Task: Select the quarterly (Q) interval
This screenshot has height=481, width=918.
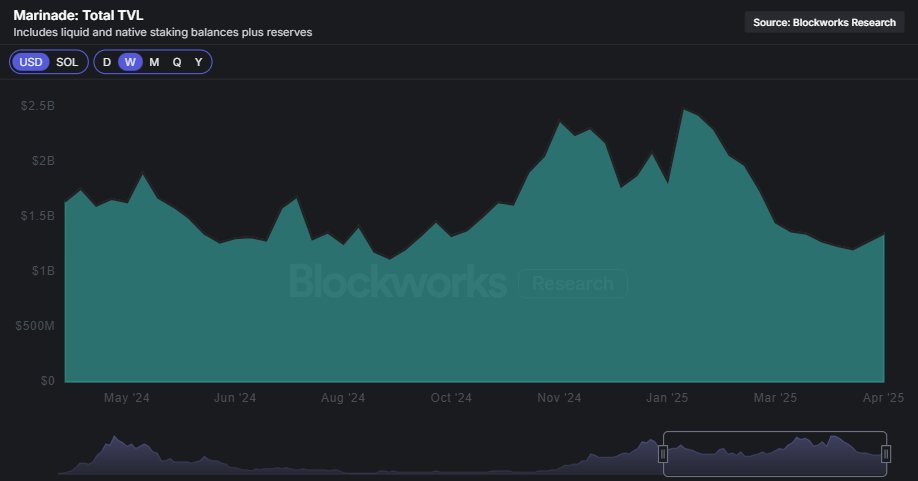Action: 177,62
